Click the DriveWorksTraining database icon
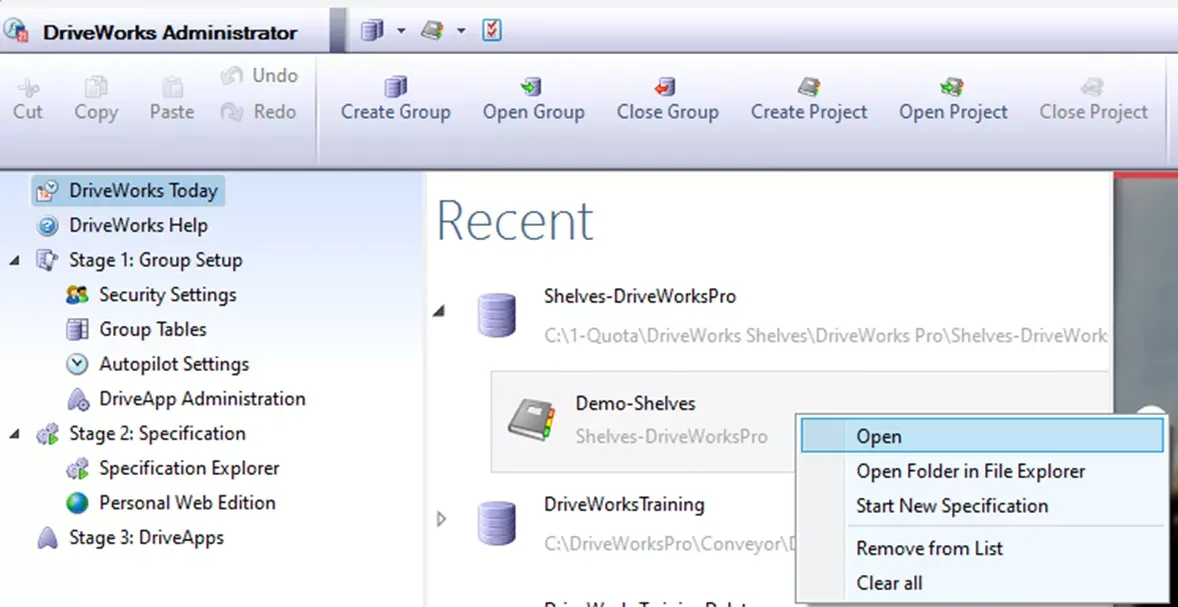Viewport: 1178px width, 607px height. click(497, 523)
